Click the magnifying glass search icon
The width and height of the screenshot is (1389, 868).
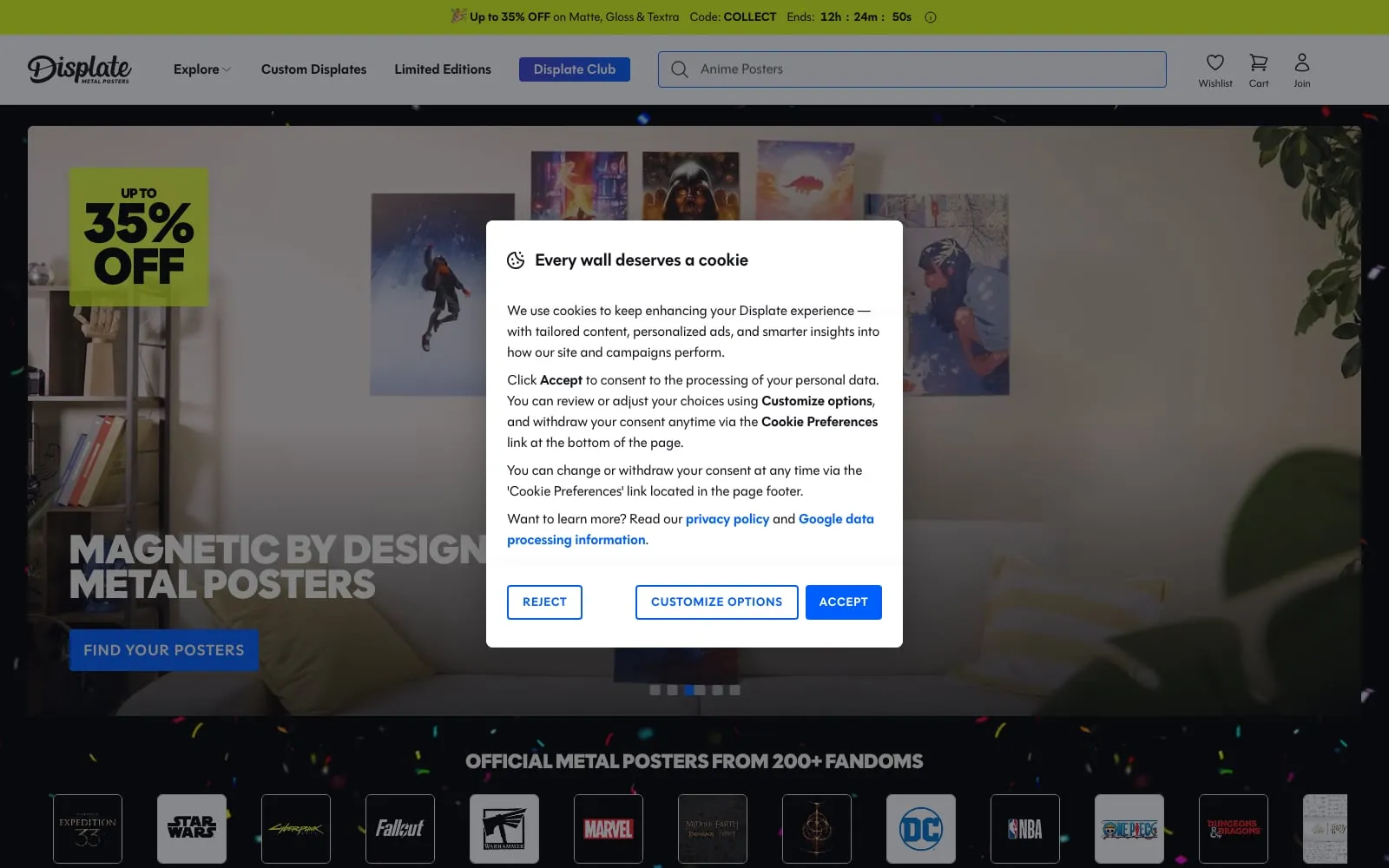680,69
